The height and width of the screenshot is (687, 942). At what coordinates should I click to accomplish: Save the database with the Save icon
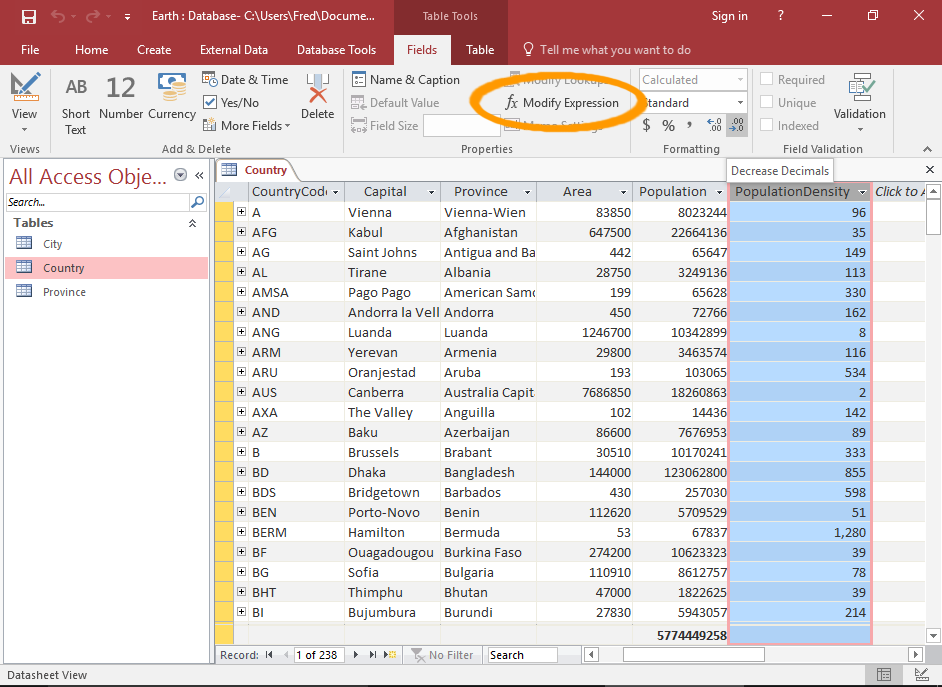[x=28, y=16]
